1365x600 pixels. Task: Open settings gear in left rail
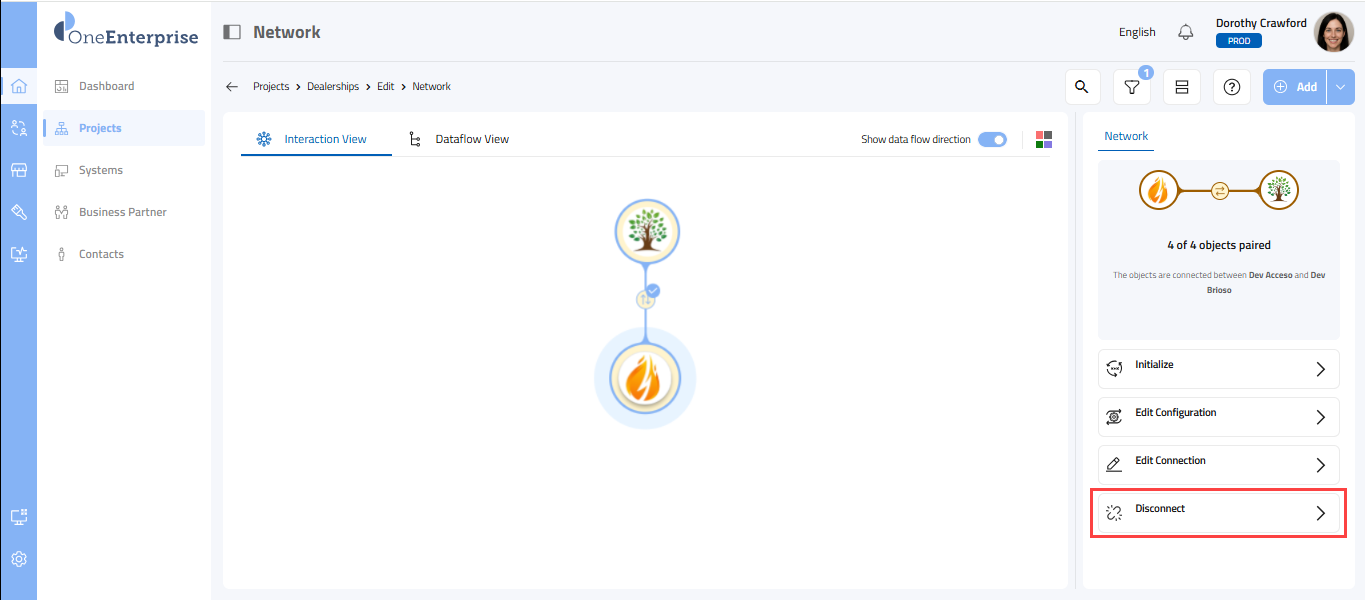coord(18,559)
